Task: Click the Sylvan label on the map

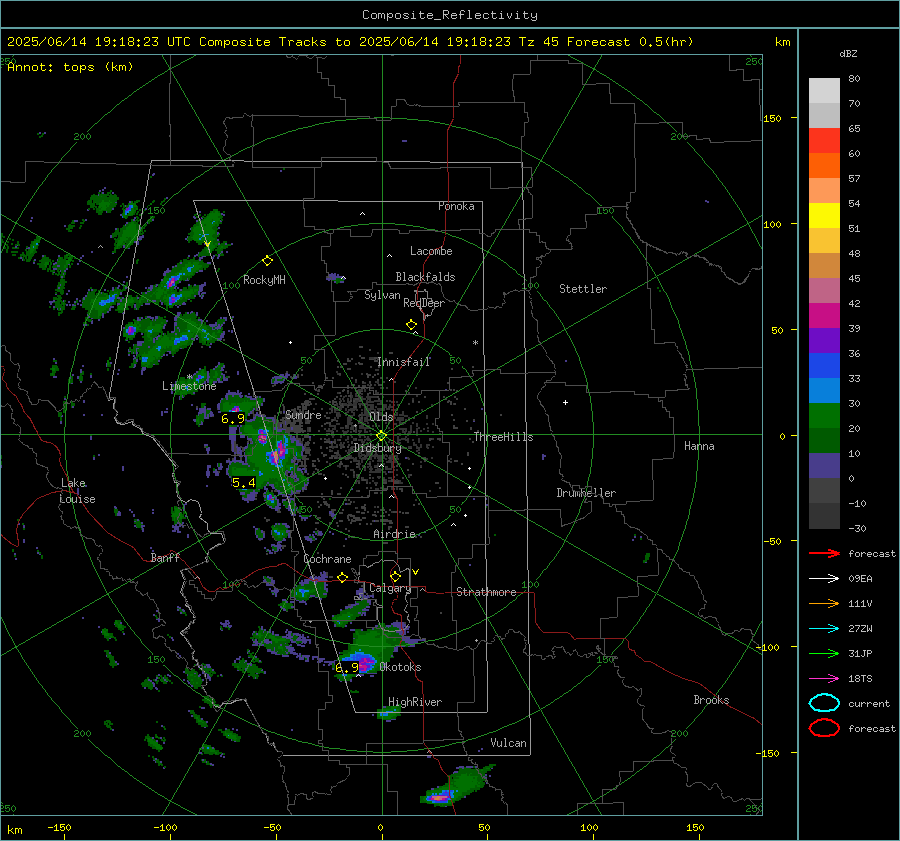Action: click(382, 295)
